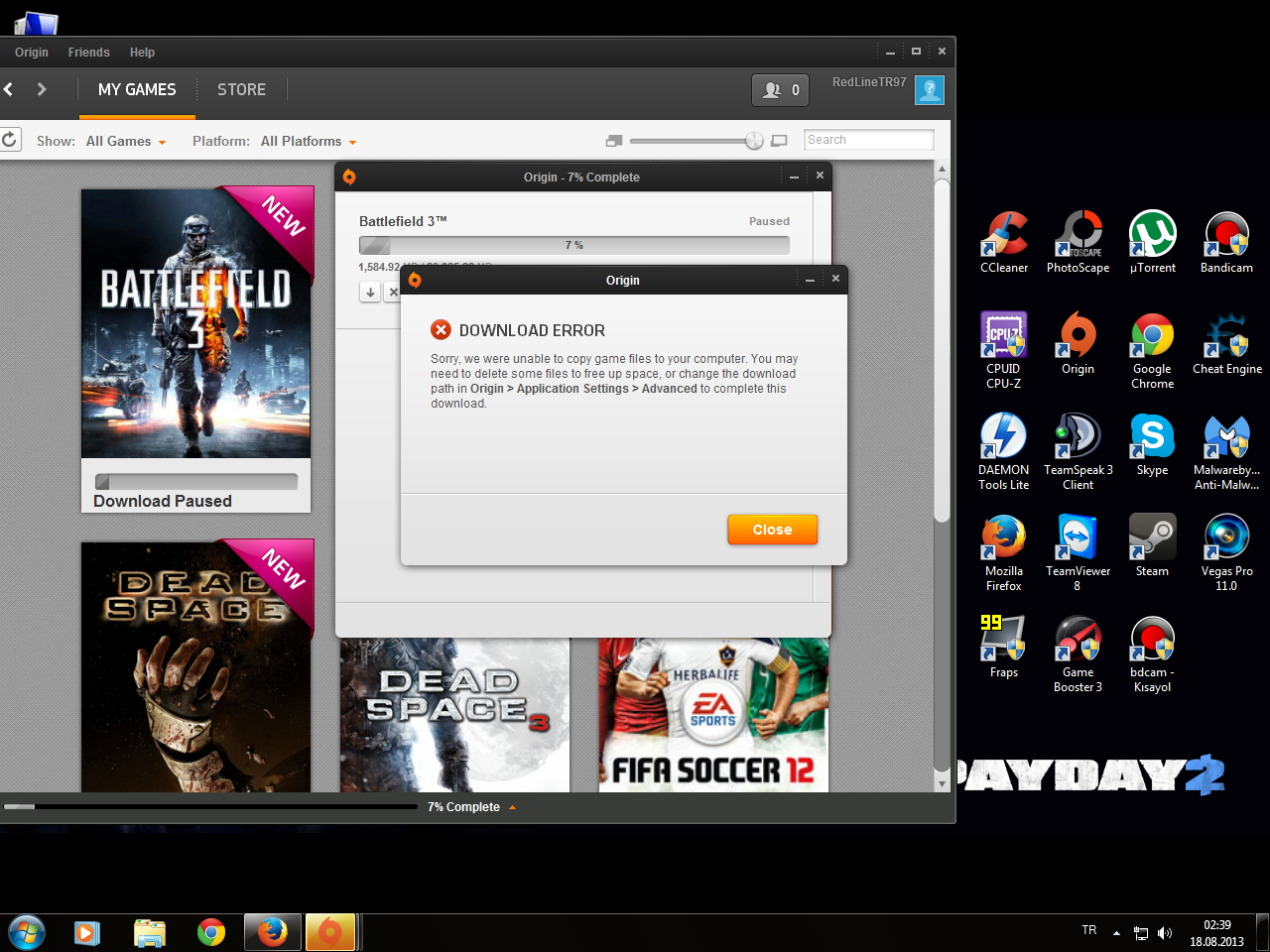Select the Dead Space game cover
The width and height of the screenshot is (1270, 952).
(196, 666)
